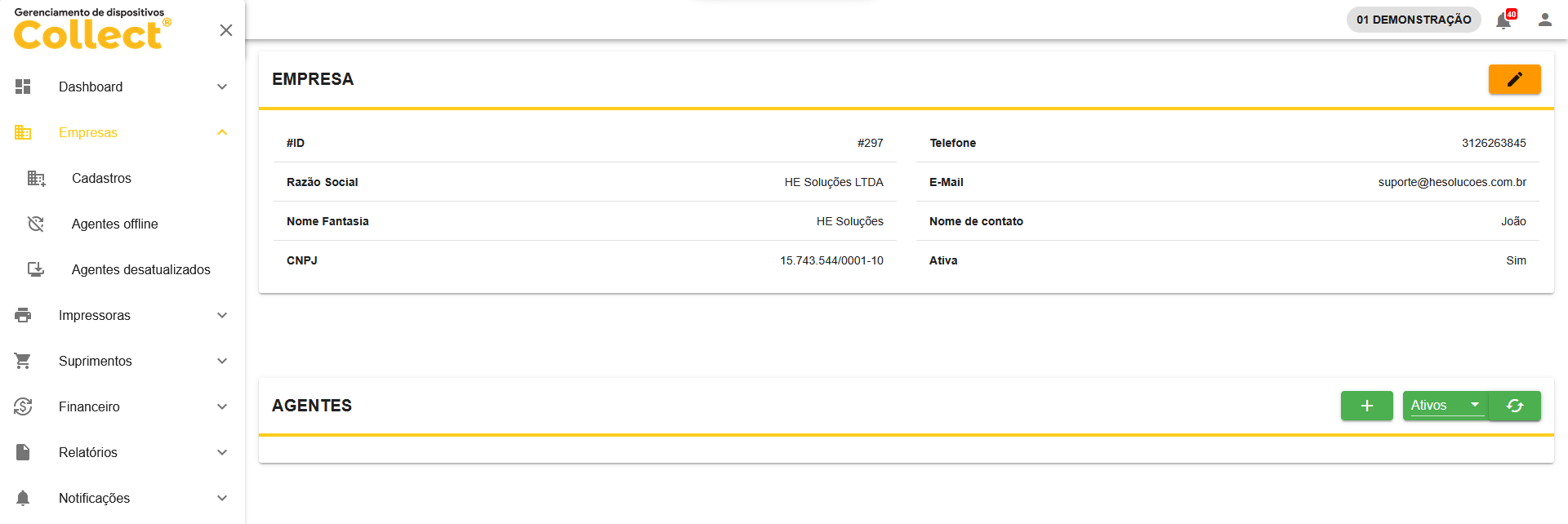Open the user account profile icon
The height and width of the screenshot is (524, 1568).
[x=1544, y=20]
